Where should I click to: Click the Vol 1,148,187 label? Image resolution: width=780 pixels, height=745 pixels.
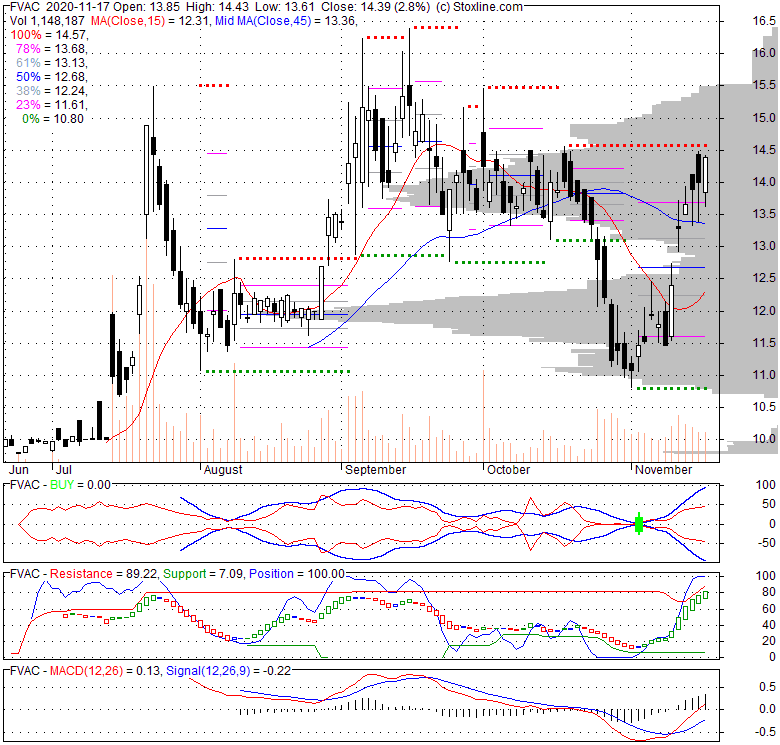pos(49,21)
